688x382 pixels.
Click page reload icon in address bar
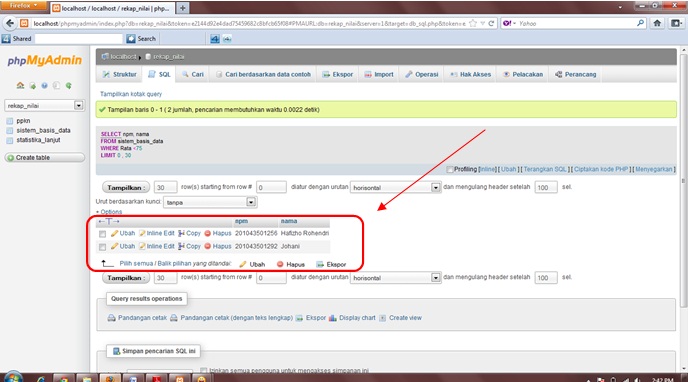[491, 23]
